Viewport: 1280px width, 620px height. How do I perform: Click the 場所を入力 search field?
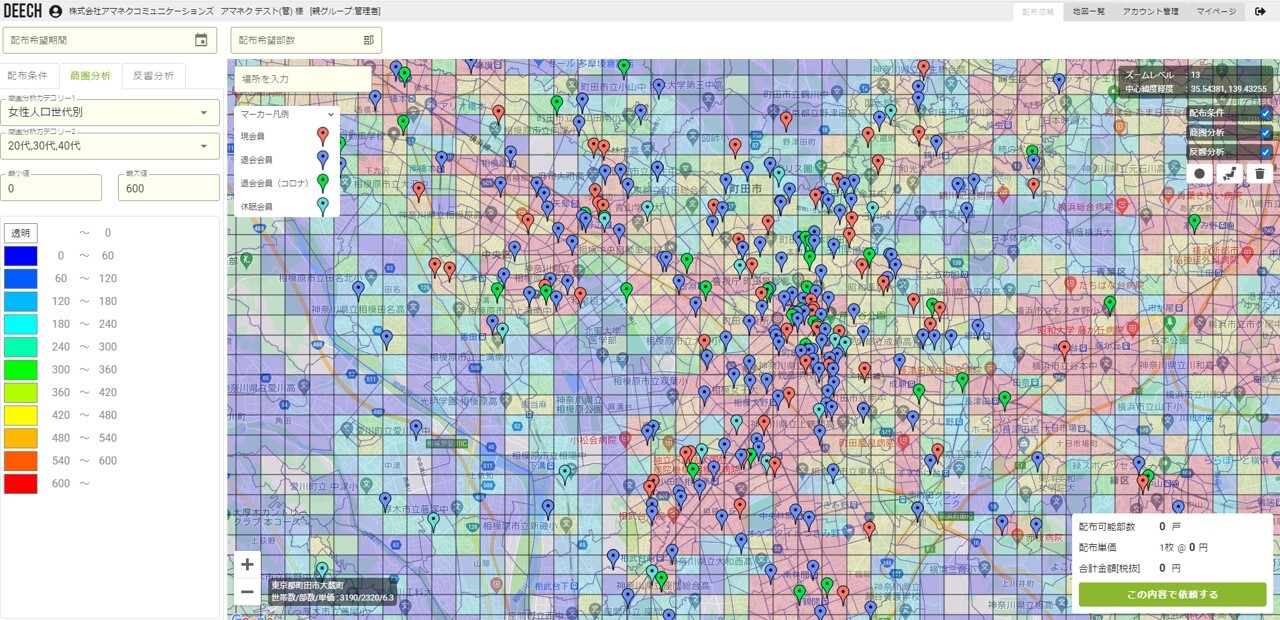coord(302,79)
